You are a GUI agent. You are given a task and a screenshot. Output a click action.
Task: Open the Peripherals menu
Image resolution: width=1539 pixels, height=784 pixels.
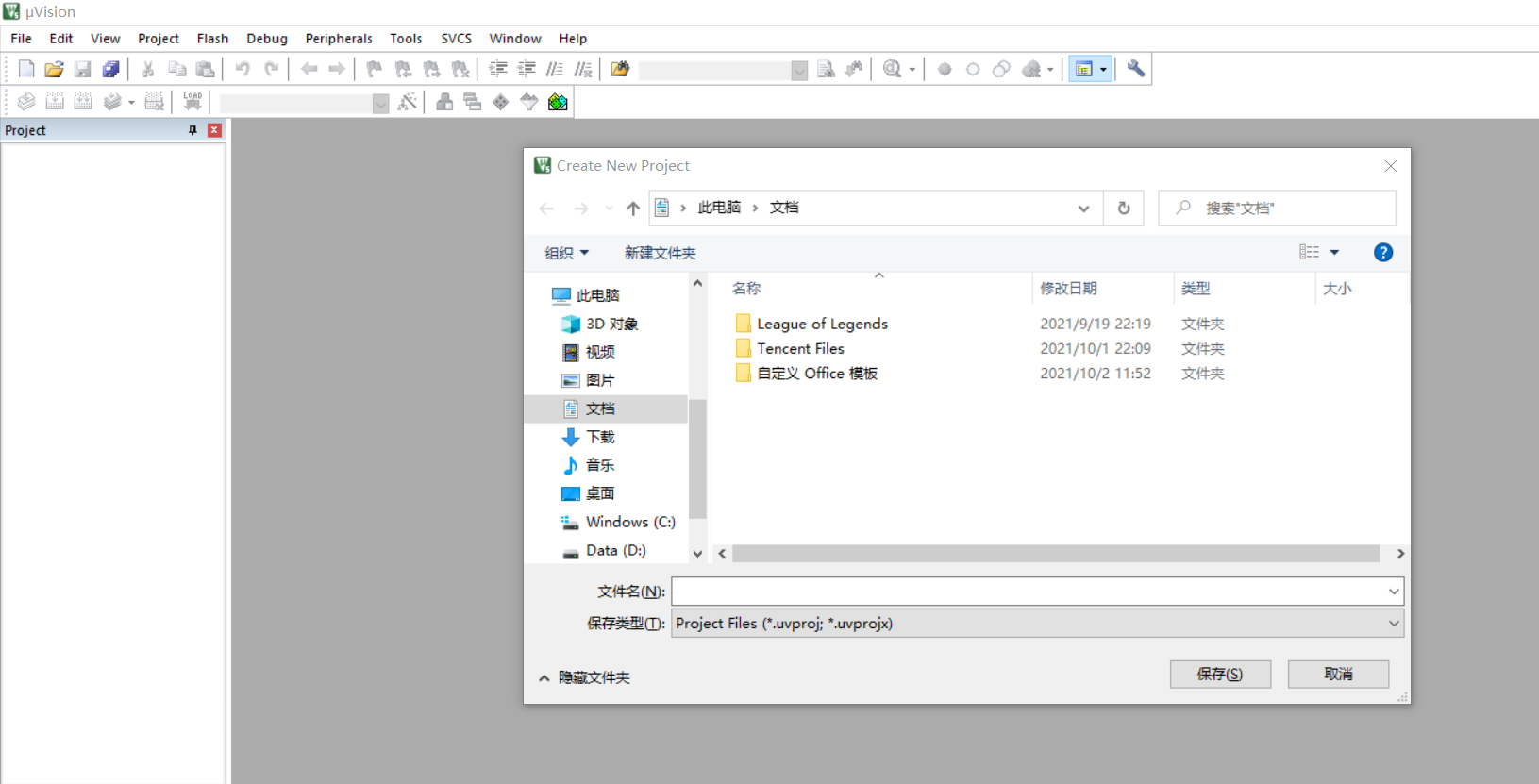point(339,39)
